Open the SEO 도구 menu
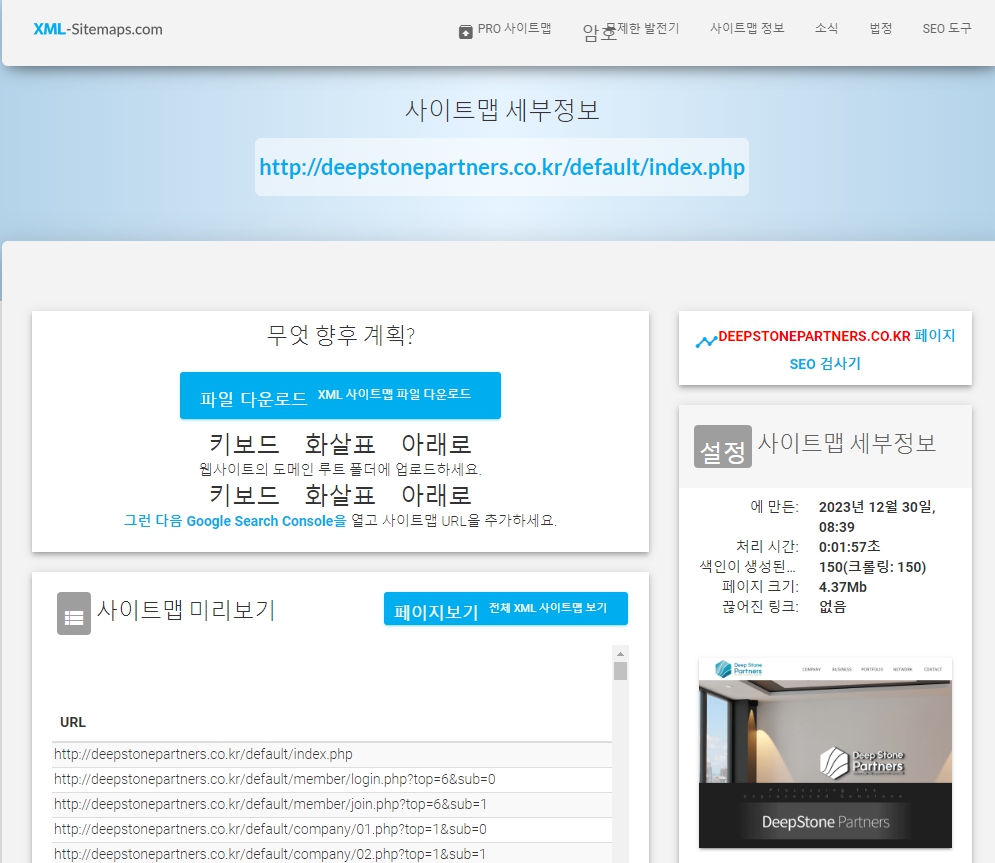The height and width of the screenshot is (863, 995). 946,29
